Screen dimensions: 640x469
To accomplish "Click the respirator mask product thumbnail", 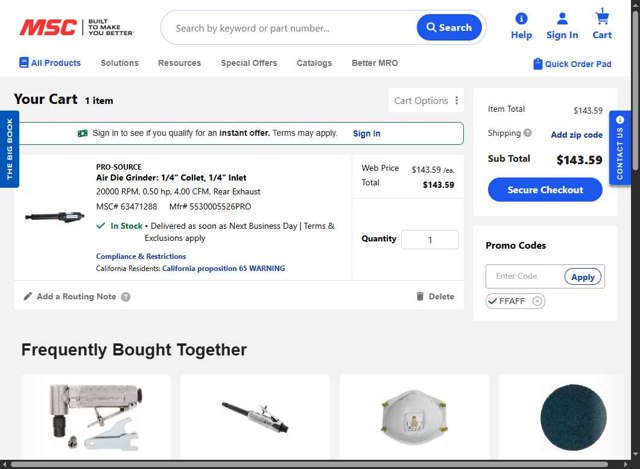I will pyautogui.click(x=414, y=413).
